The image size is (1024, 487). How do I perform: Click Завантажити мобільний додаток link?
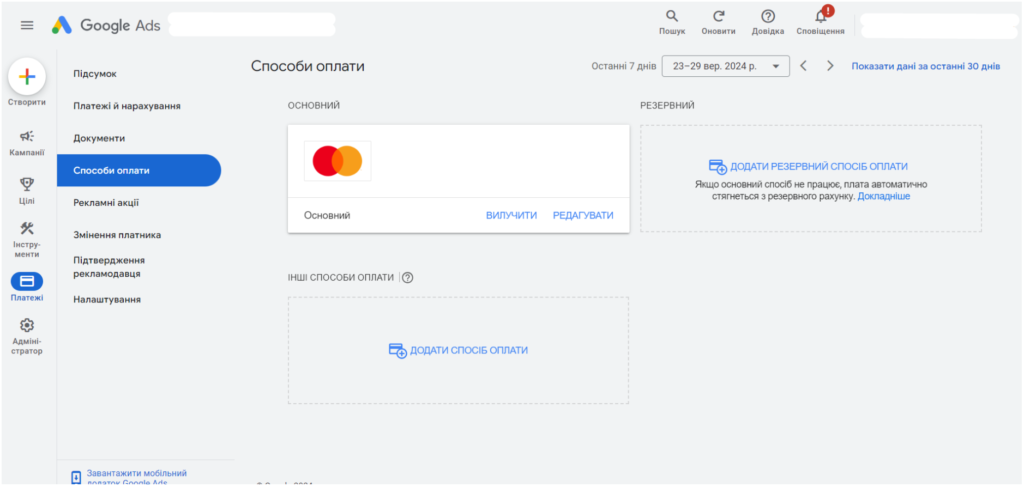[x=136, y=477]
